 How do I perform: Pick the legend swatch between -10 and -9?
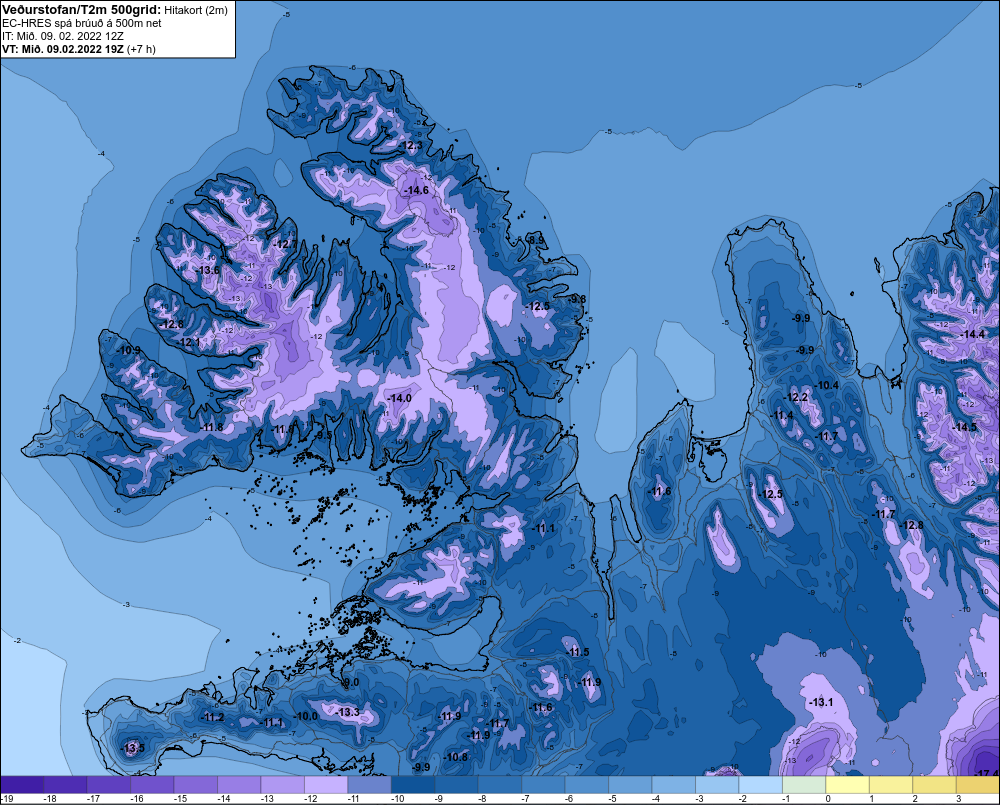point(413,785)
